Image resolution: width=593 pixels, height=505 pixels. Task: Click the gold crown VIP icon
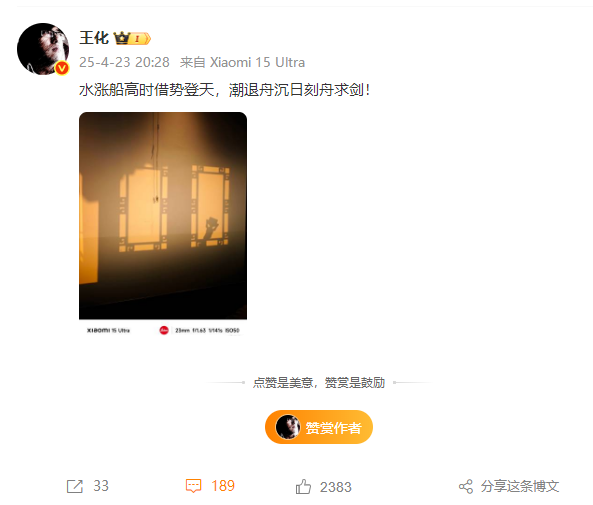pos(122,38)
